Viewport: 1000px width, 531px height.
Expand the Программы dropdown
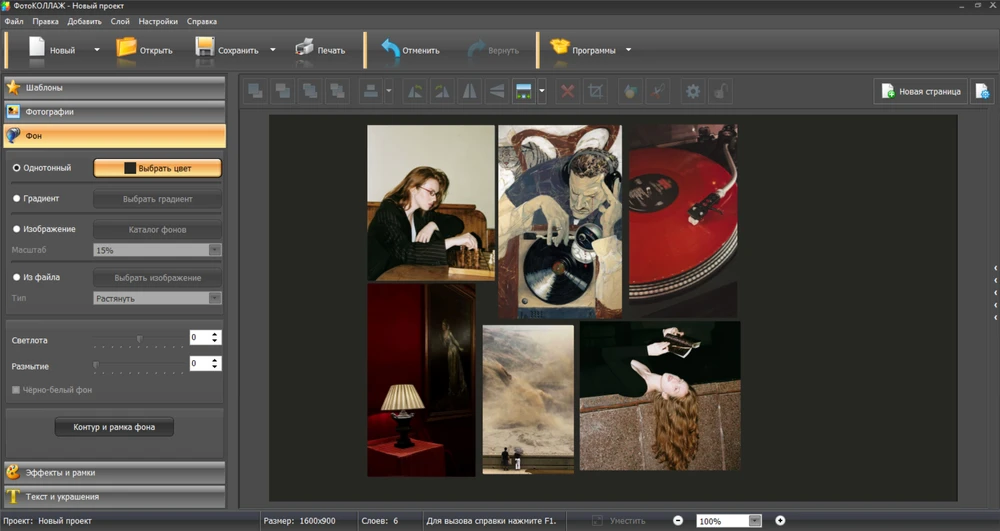[x=628, y=49]
